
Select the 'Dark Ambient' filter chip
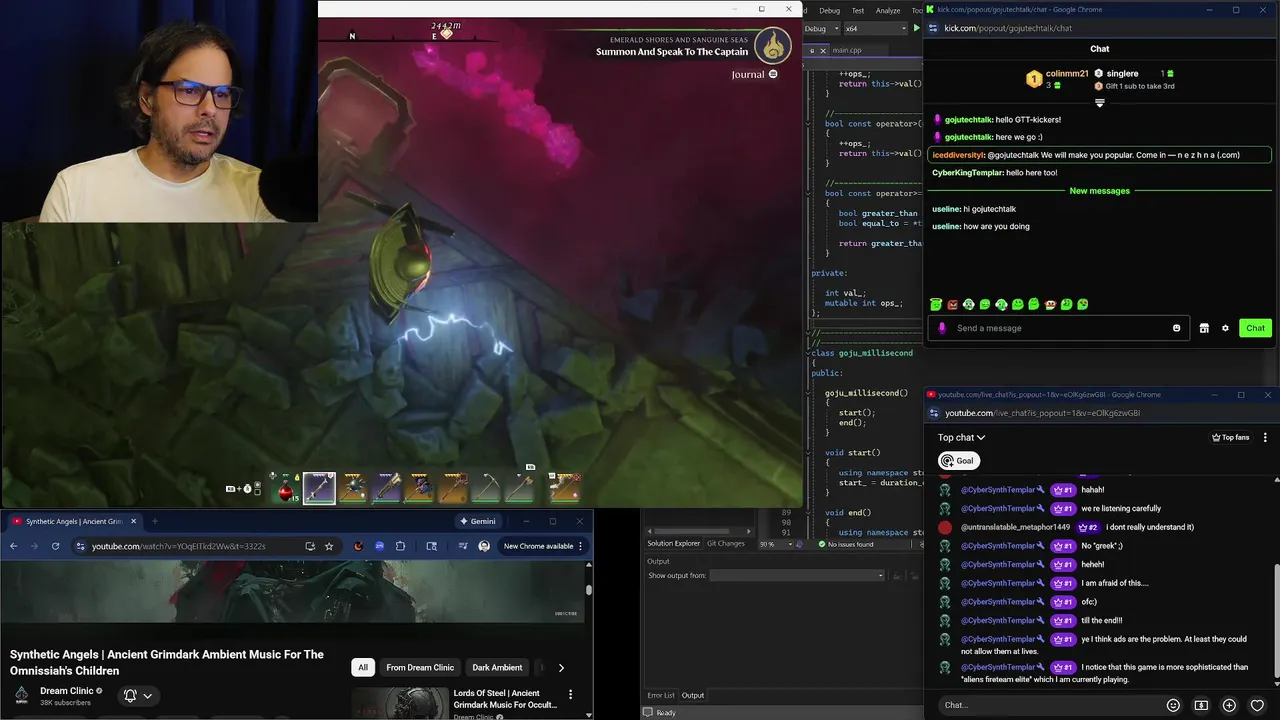pos(497,667)
